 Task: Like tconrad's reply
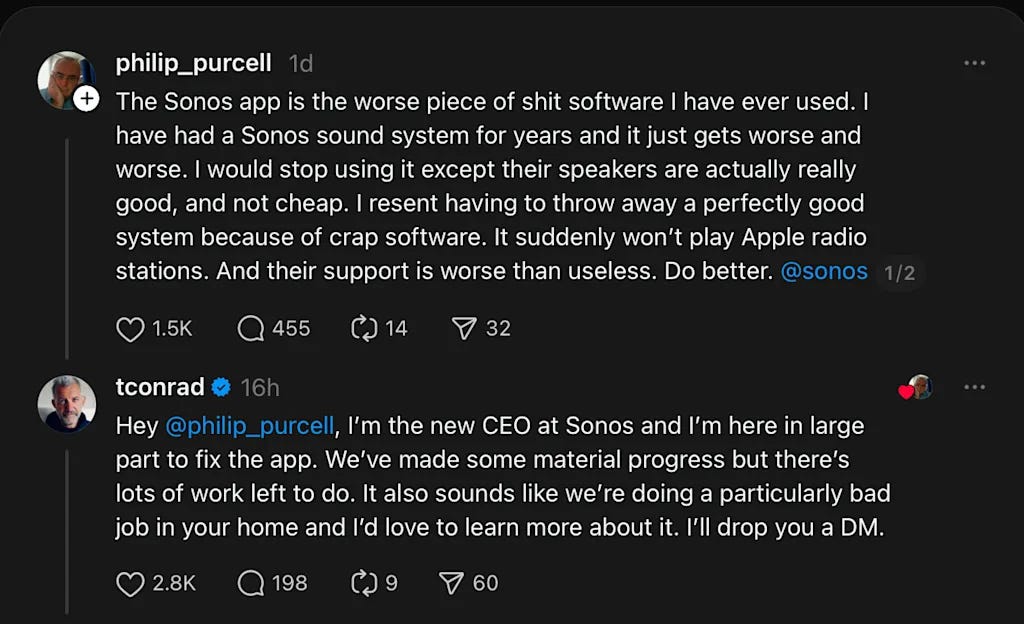tap(131, 583)
